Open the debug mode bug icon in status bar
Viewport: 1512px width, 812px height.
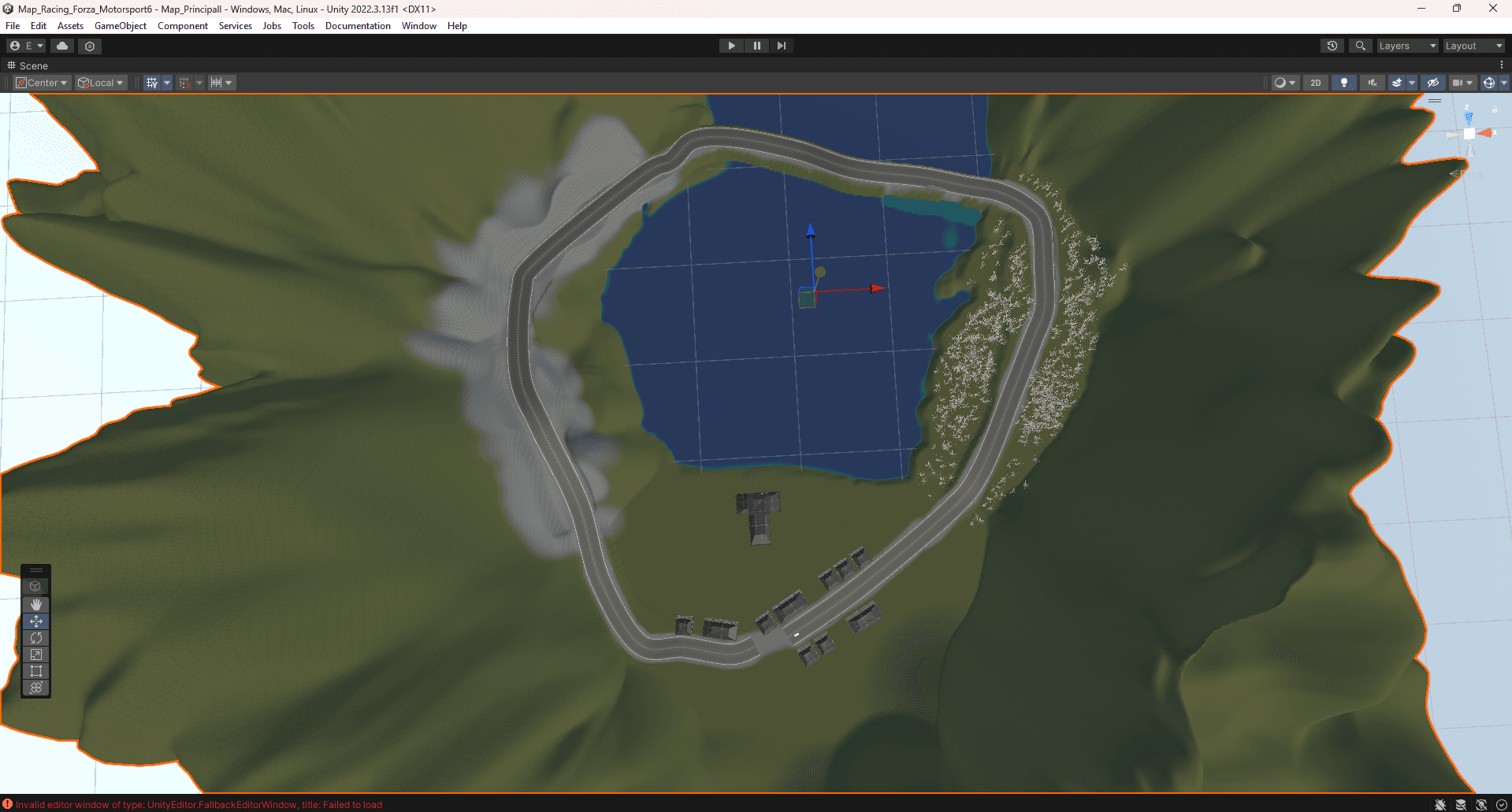click(1440, 804)
